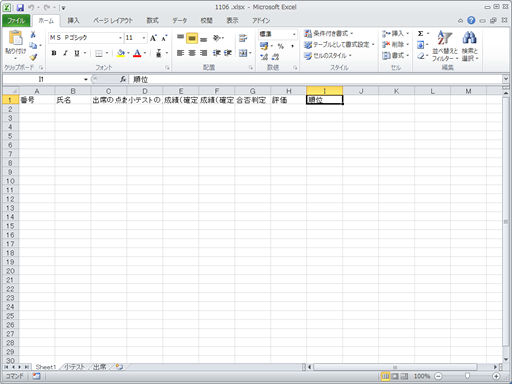Screen dimensions: 512x384
Task: Insert a new worksheet tab icon
Action: [119, 367]
